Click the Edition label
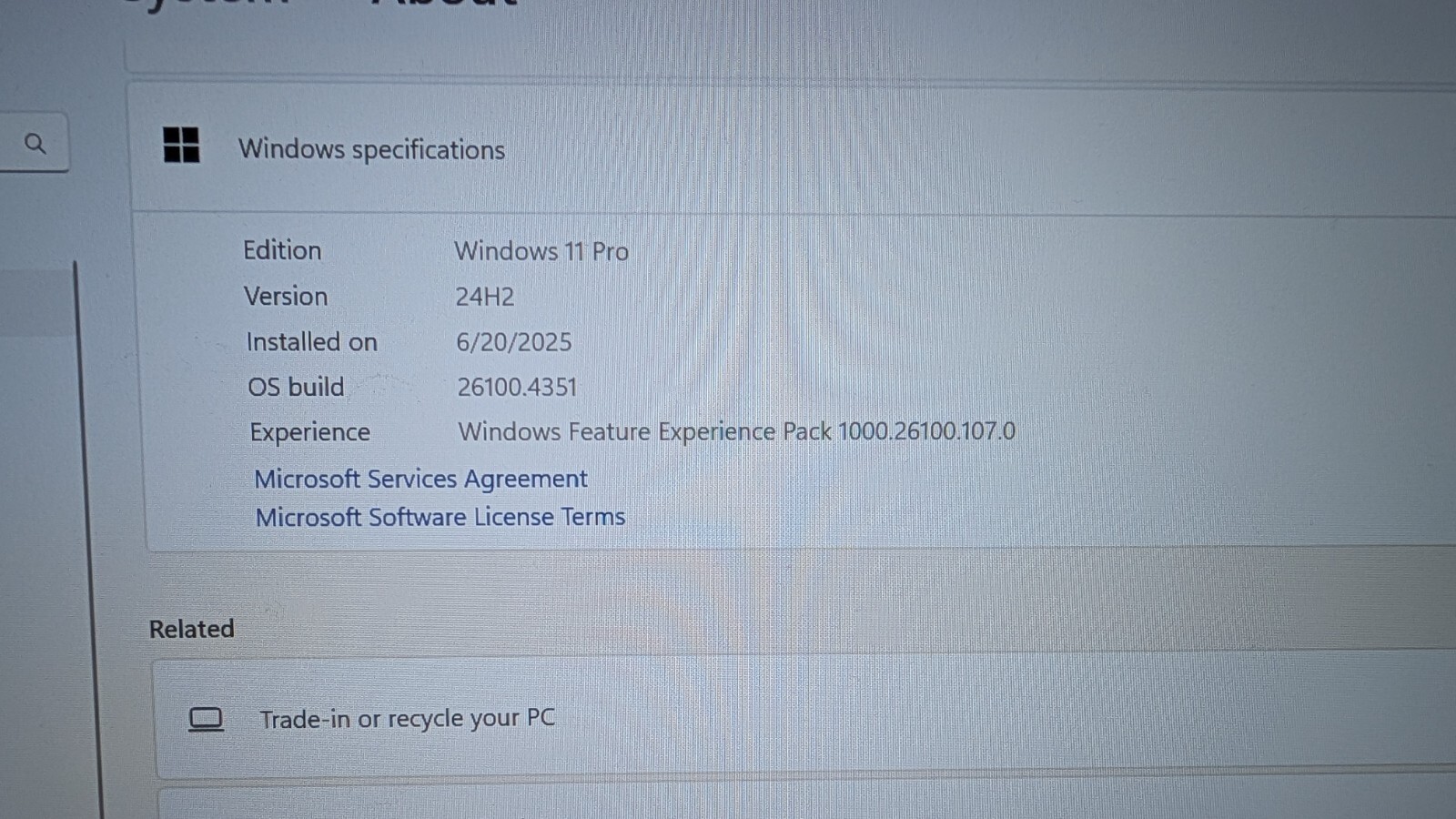 [x=282, y=250]
